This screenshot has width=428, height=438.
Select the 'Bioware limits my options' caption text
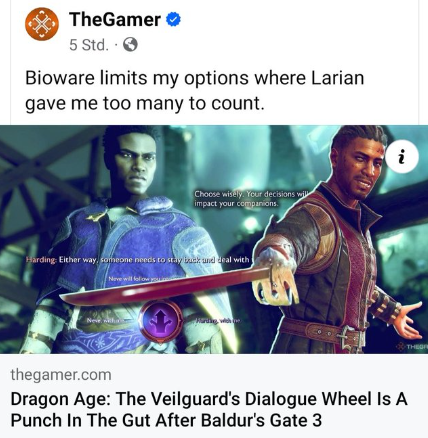pyautogui.click(x=194, y=90)
